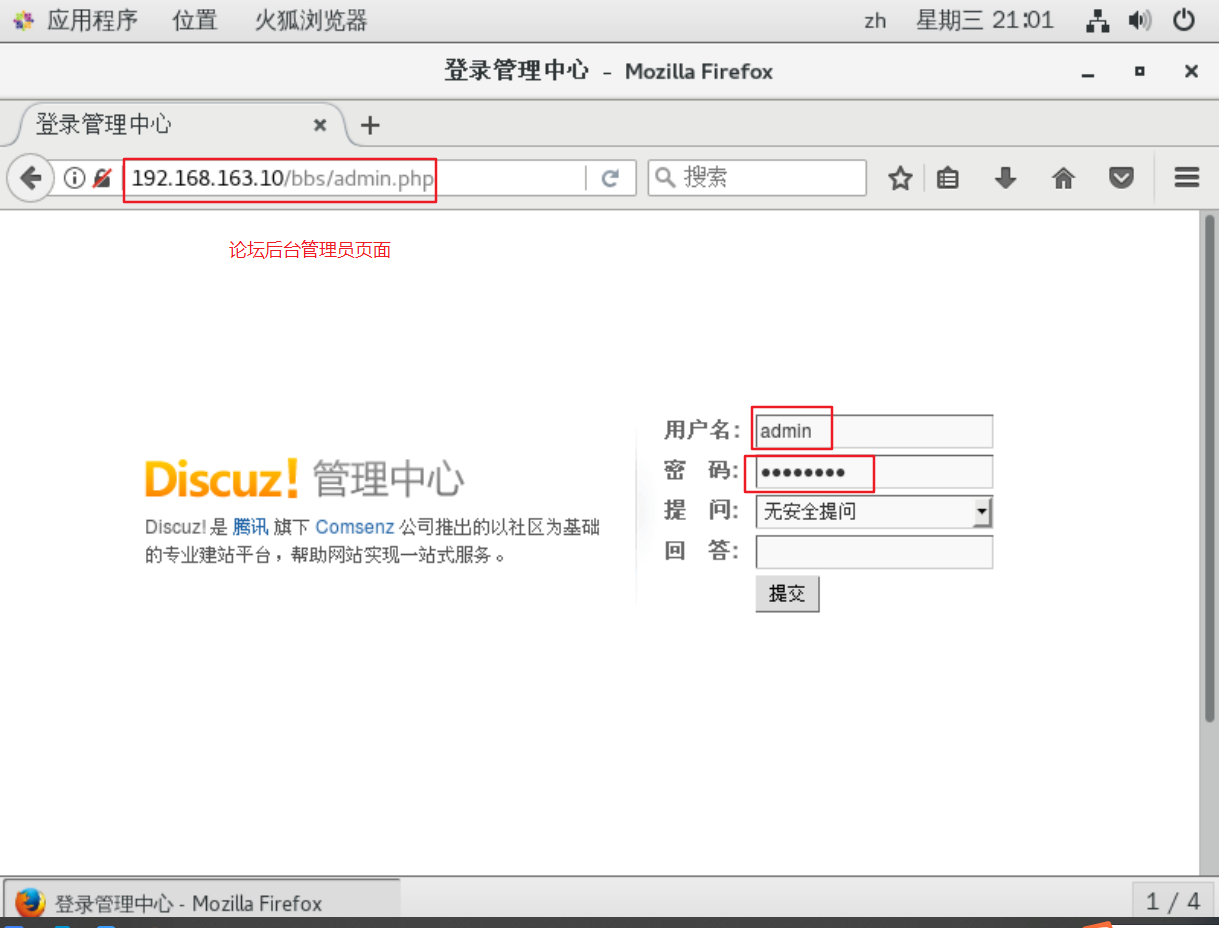Click the search magnifier icon in search box

click(x=665, y=177)
